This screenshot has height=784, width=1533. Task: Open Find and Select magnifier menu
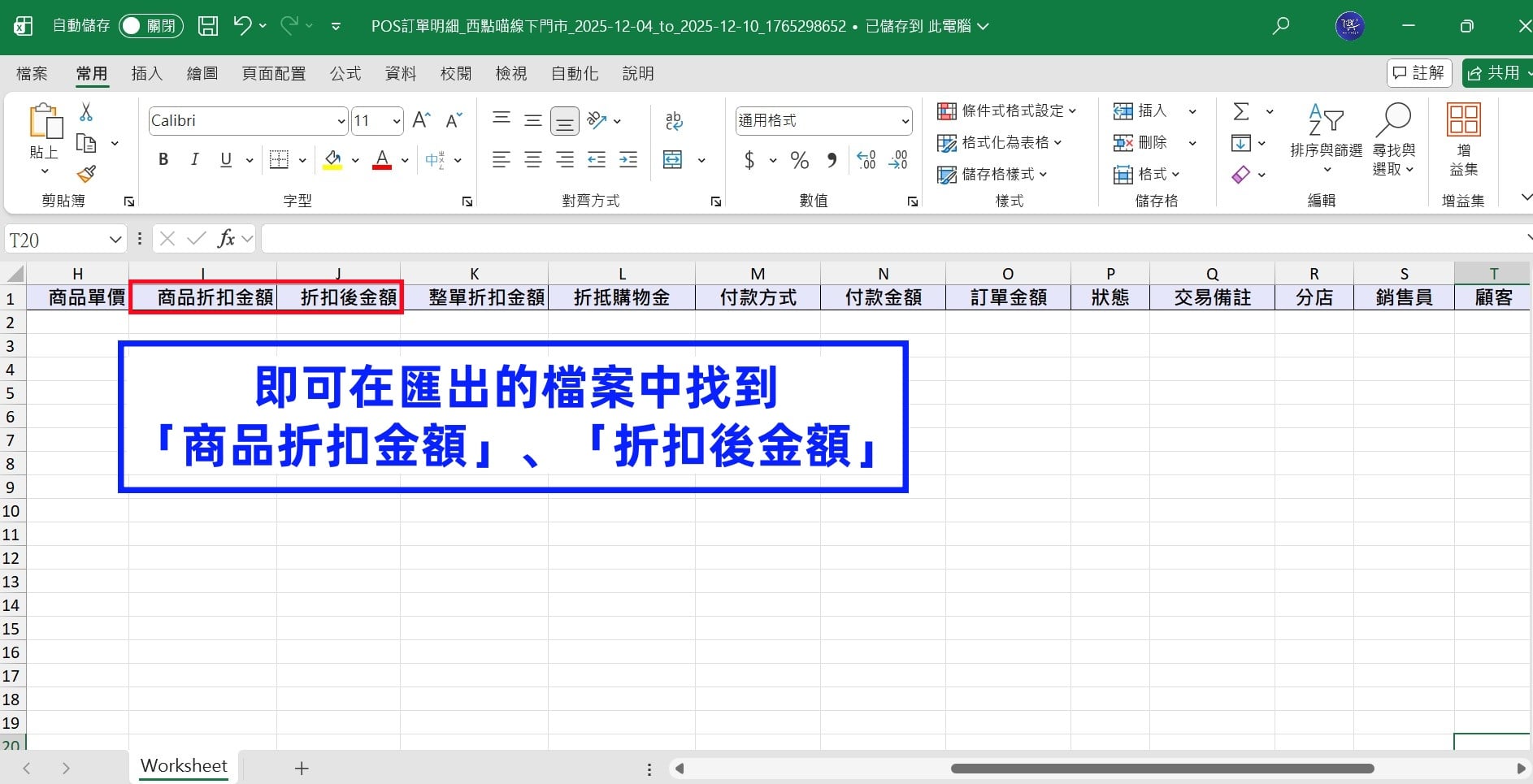pyautogui.click(x=1394, y=138)
